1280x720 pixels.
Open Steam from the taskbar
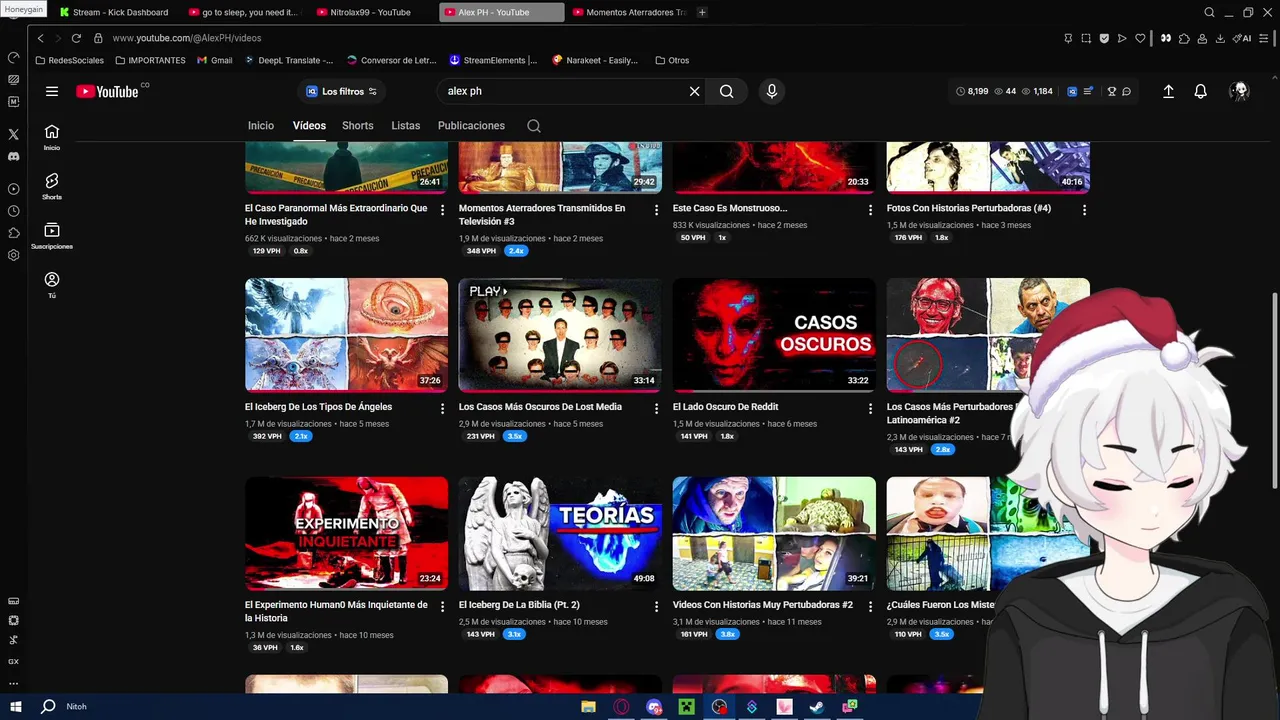817,707
